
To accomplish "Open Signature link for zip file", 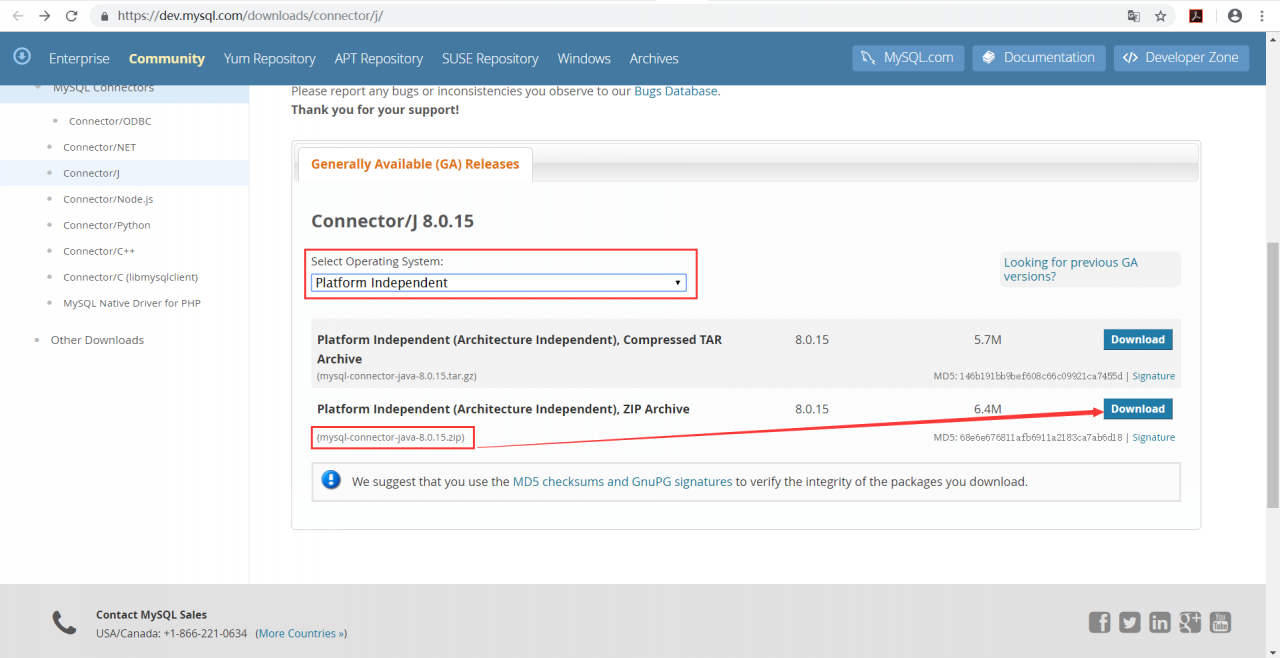I will pos(1154,437).
